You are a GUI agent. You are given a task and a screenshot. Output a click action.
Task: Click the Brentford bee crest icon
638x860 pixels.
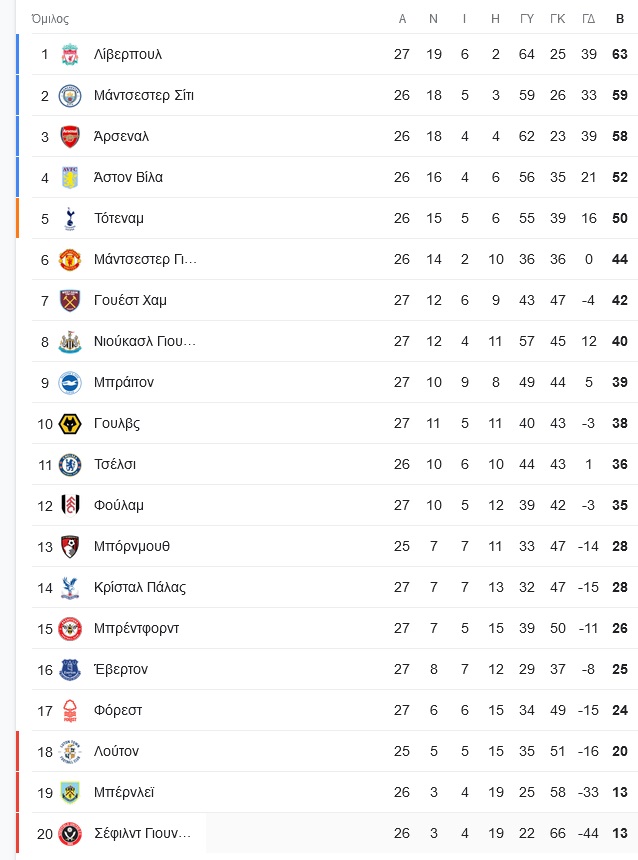coord(70,629)
